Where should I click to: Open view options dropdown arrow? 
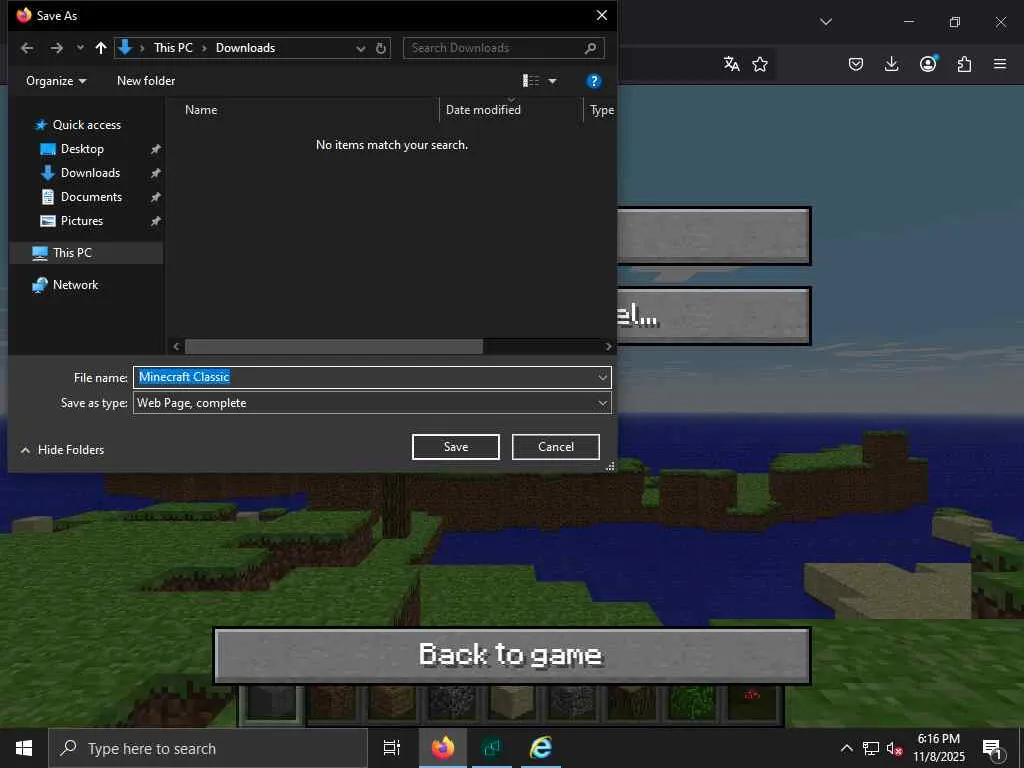[x=552, y=81]
